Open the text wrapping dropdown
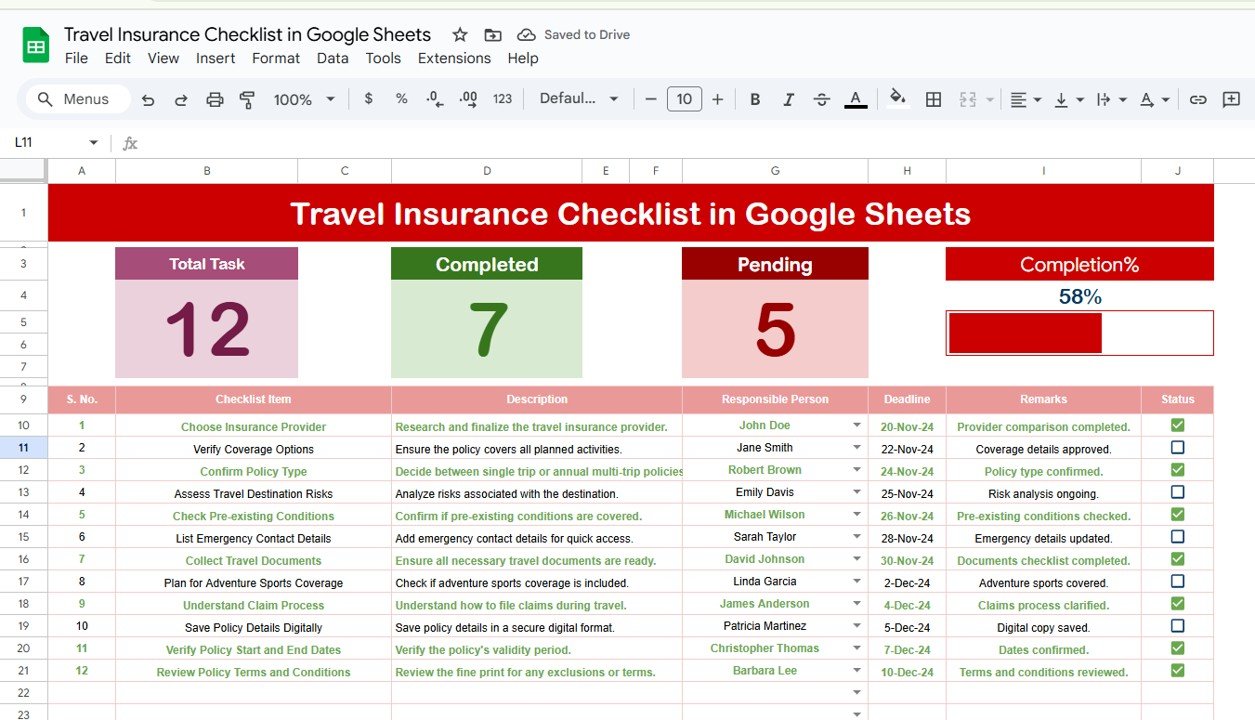The width and height of the screenshot is (1255, 720). tap(1110, 99)
